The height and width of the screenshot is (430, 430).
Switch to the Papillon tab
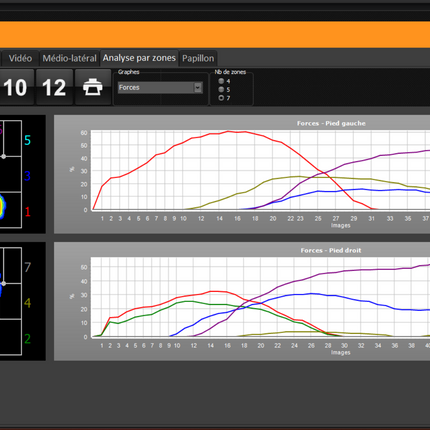(198, 58)
